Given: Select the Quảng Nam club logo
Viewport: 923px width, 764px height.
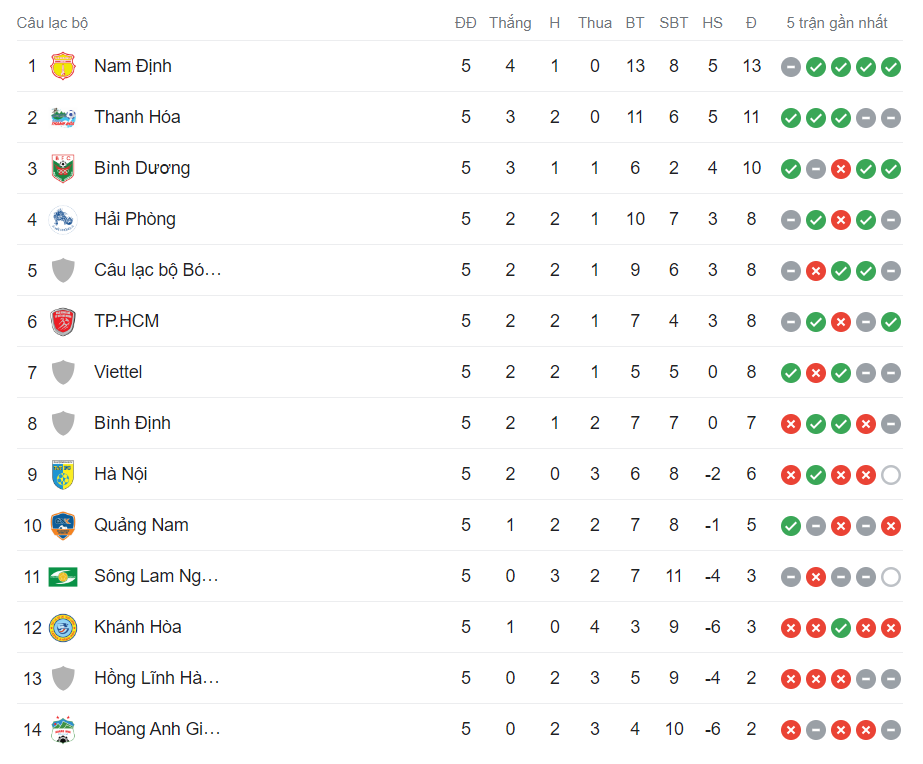Looking at the screenshot, I should [63, 525].
